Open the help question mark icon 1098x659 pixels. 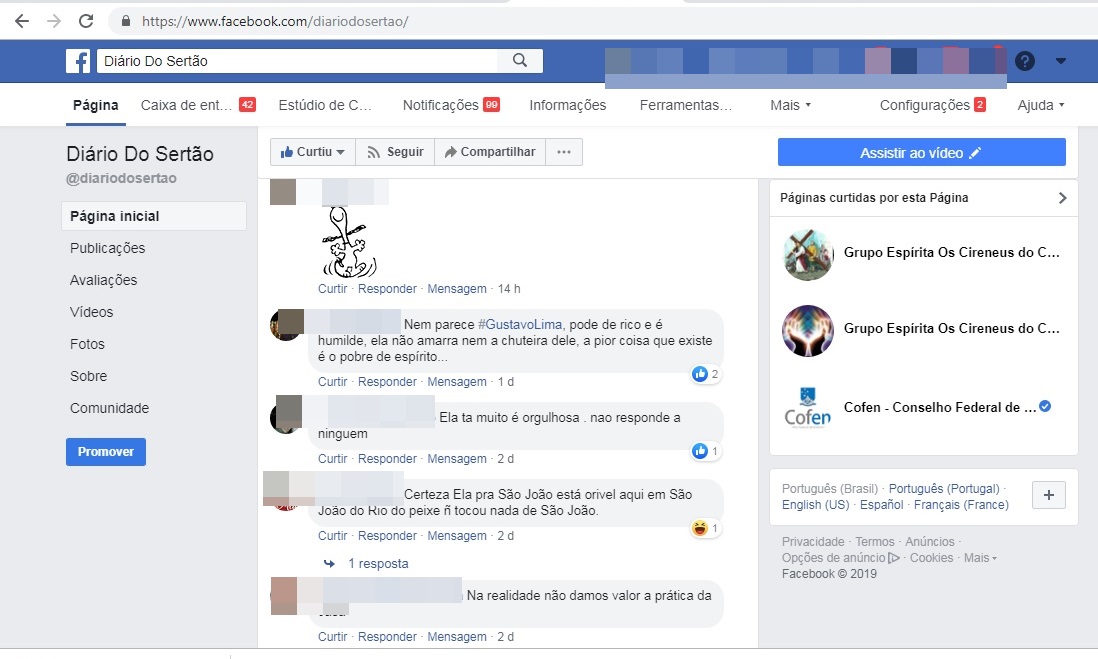[x=1024, y=61]
